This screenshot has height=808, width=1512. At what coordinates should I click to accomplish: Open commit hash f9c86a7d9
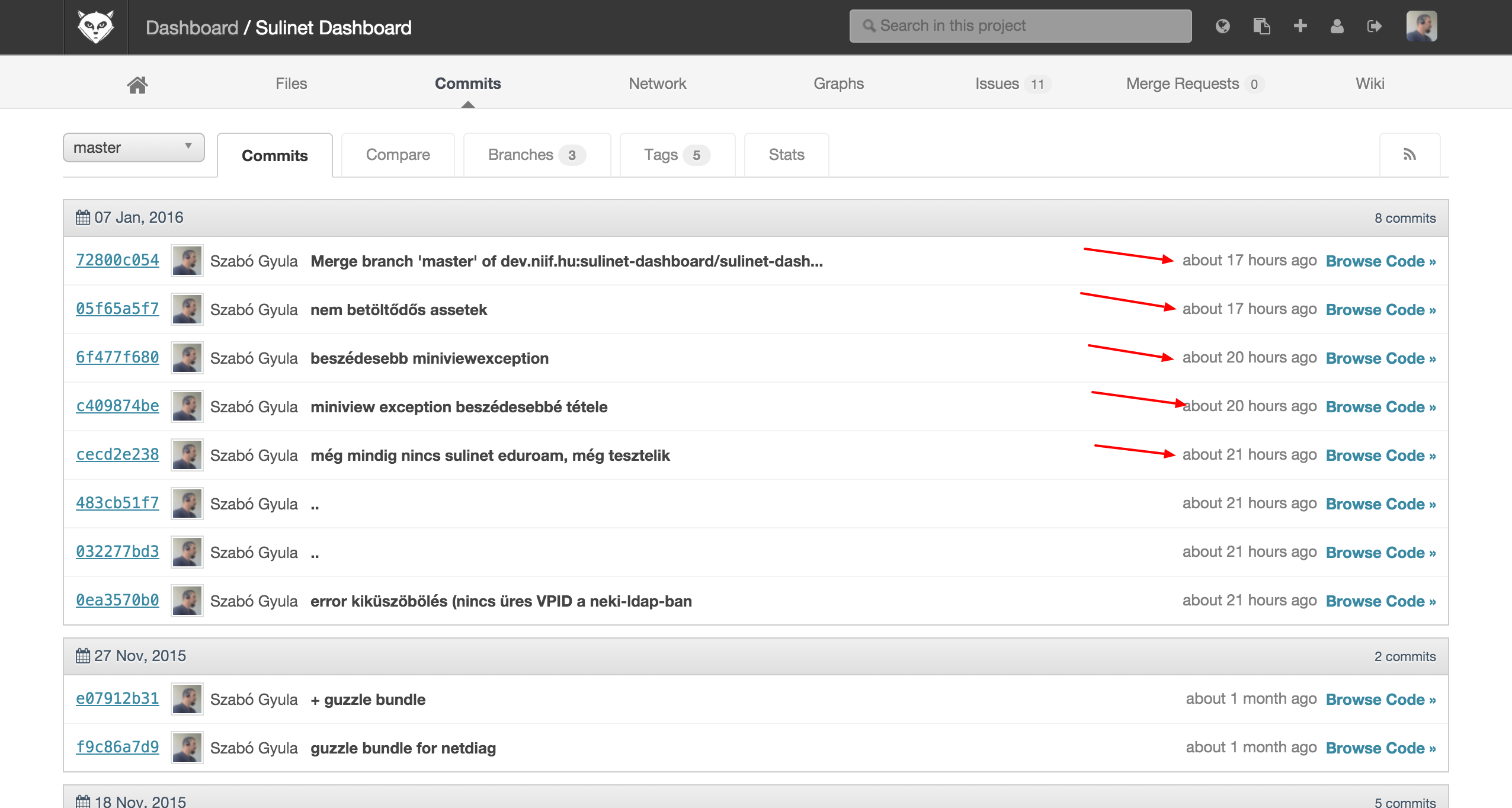[x=117, y=747]
